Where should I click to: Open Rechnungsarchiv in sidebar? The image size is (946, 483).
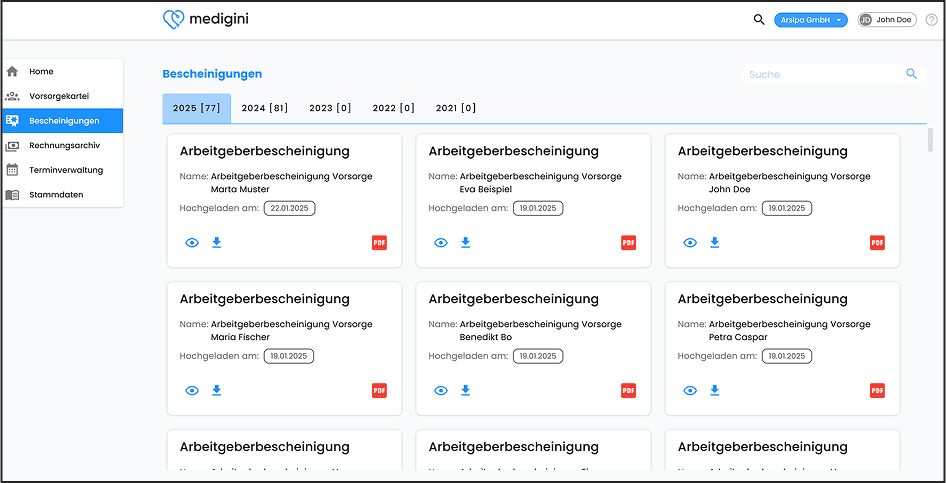(x=63, y=145)
